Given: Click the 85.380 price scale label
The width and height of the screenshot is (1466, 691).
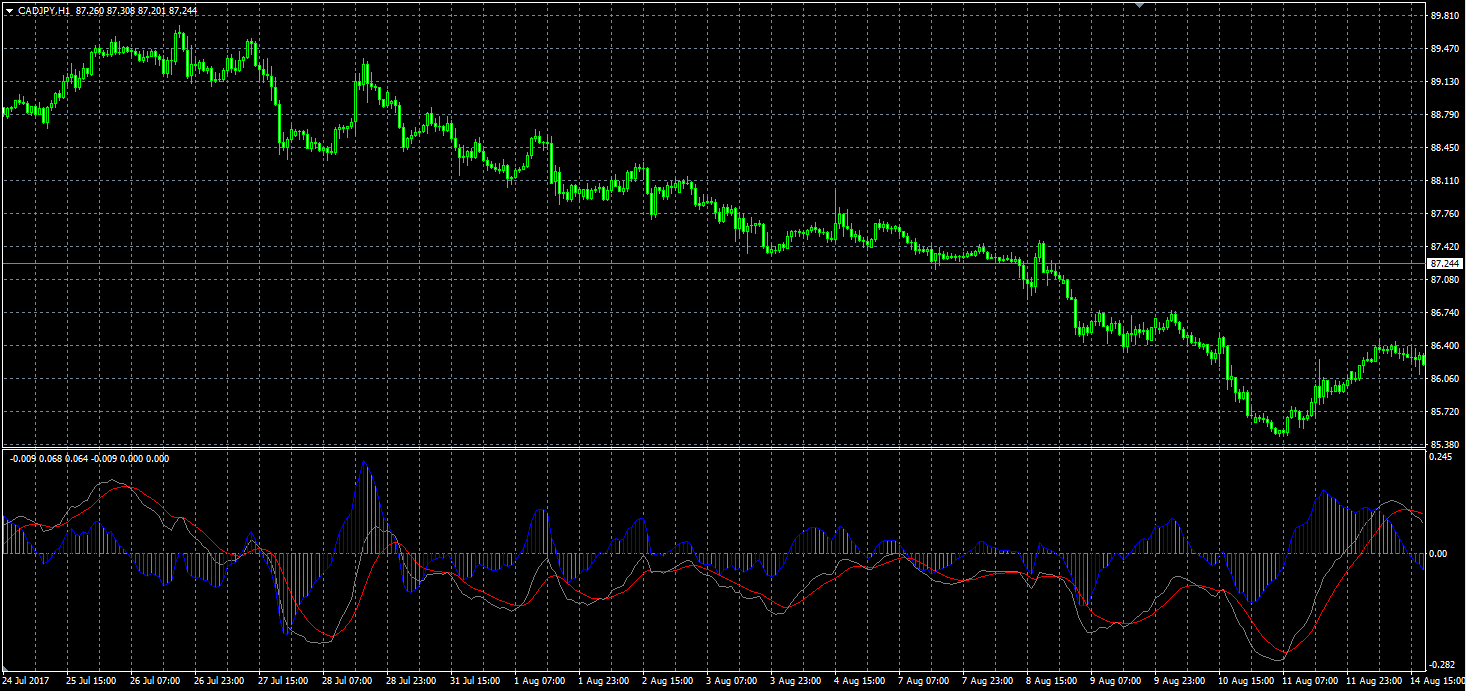Looking at the screenshot, I should click(x=1444, y=444).
